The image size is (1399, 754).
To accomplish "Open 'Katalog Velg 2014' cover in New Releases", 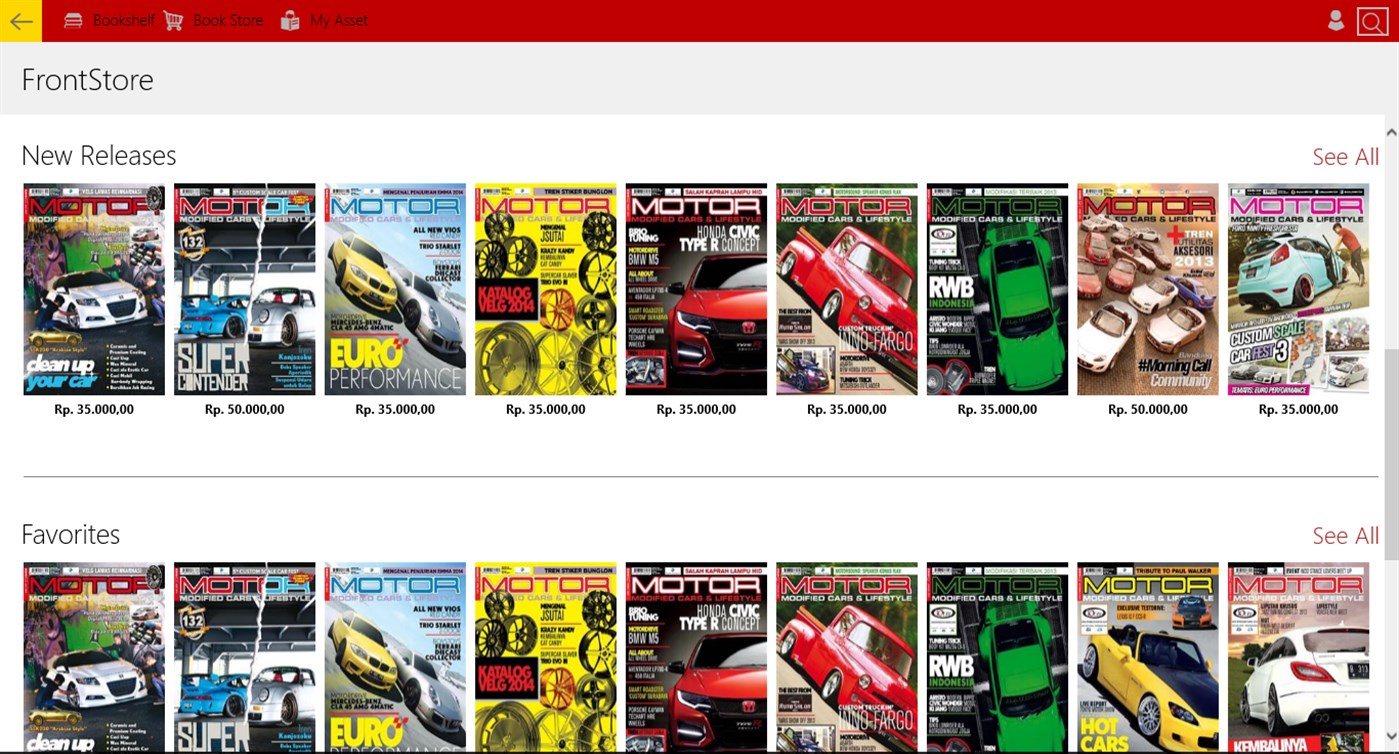I will (x=546, y=289).
